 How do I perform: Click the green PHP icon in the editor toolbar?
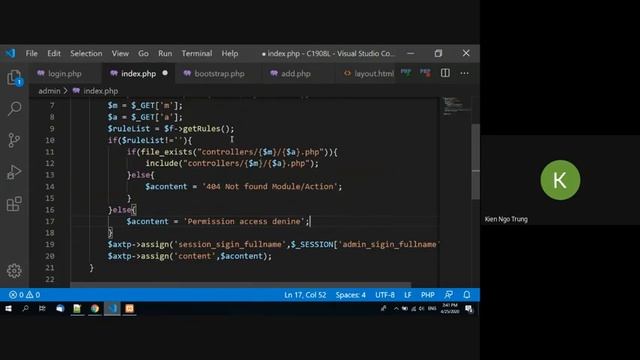click(x=406, y=73)
